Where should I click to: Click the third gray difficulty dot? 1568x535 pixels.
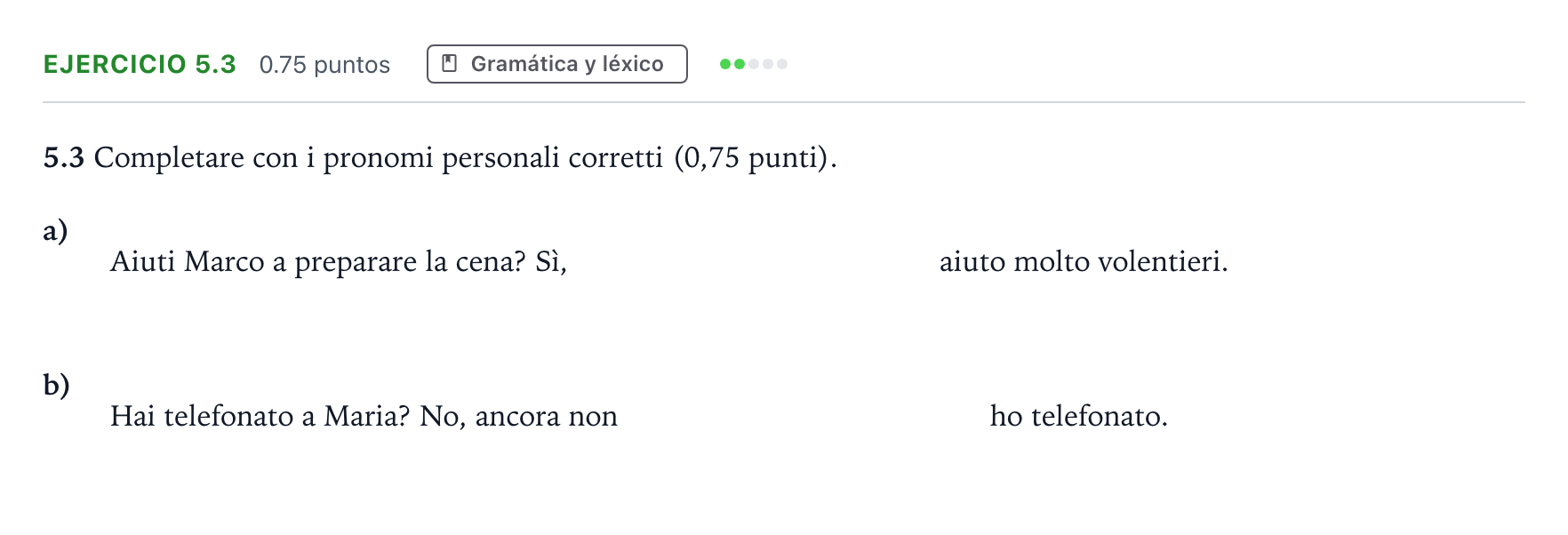(x=754, y=64)
